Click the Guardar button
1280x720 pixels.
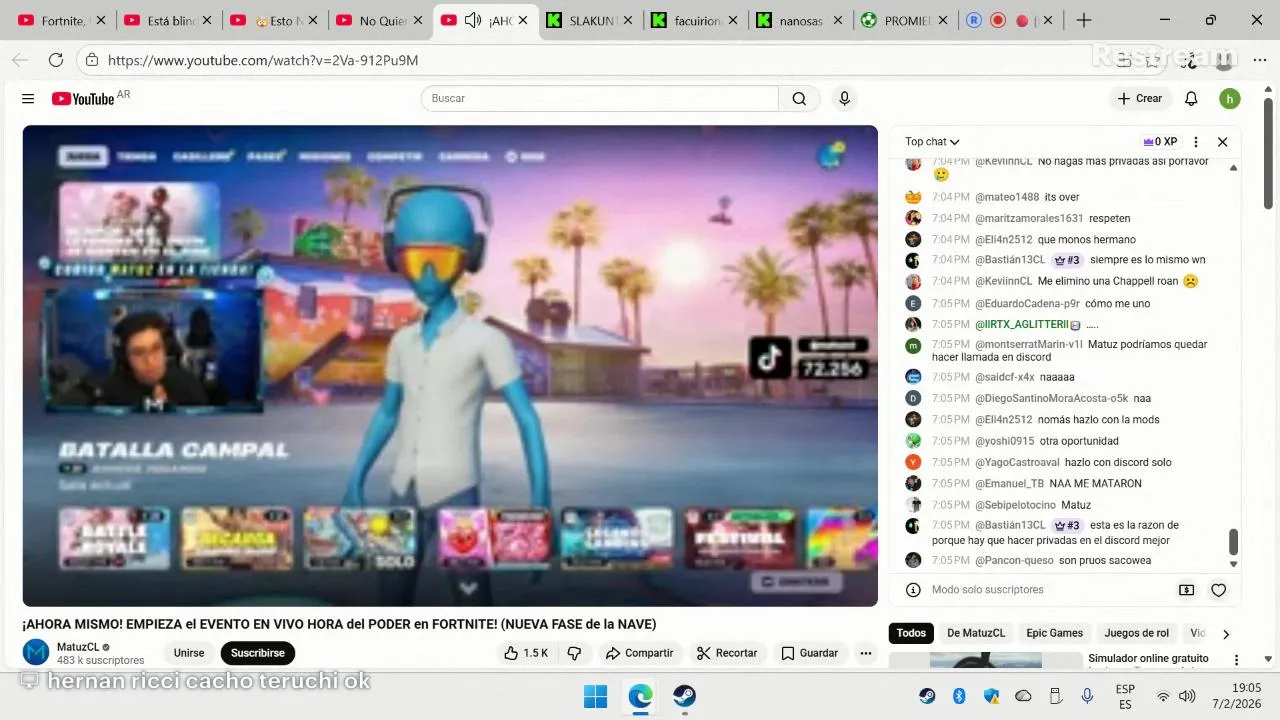click(810, 653)
